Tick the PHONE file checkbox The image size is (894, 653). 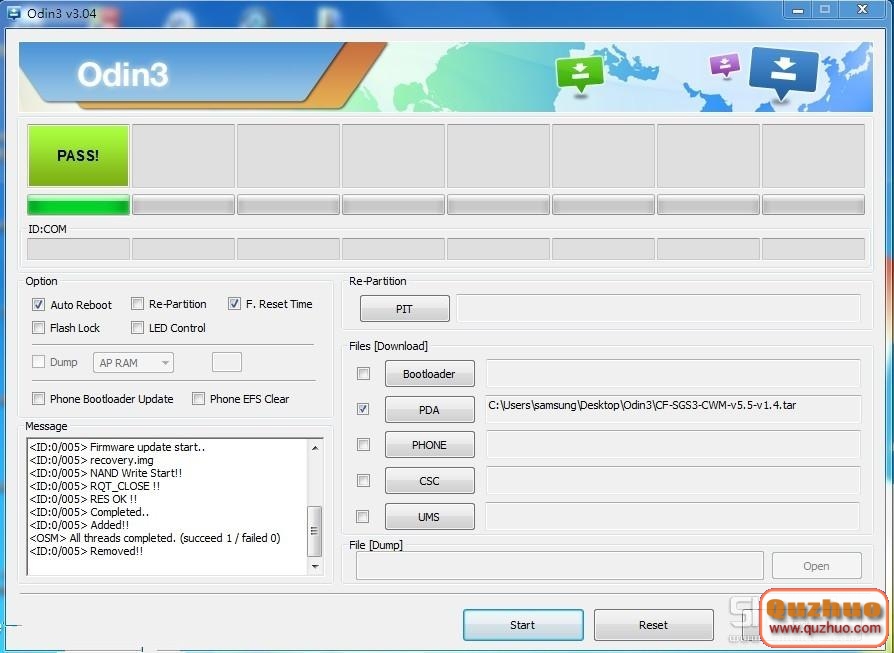click(x=363, y=444)
